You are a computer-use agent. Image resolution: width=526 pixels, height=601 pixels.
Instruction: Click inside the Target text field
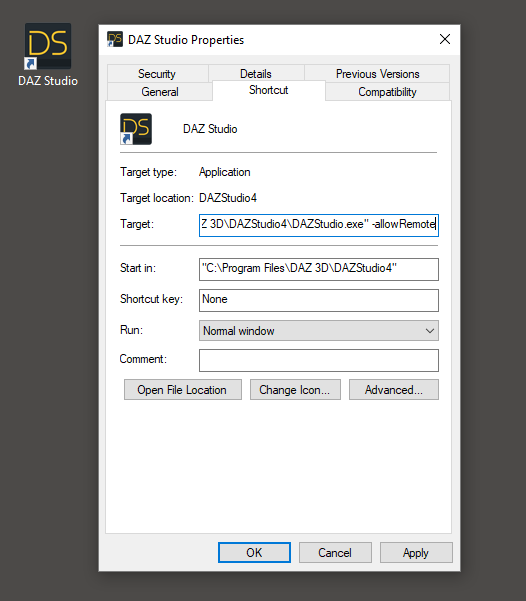319,225
